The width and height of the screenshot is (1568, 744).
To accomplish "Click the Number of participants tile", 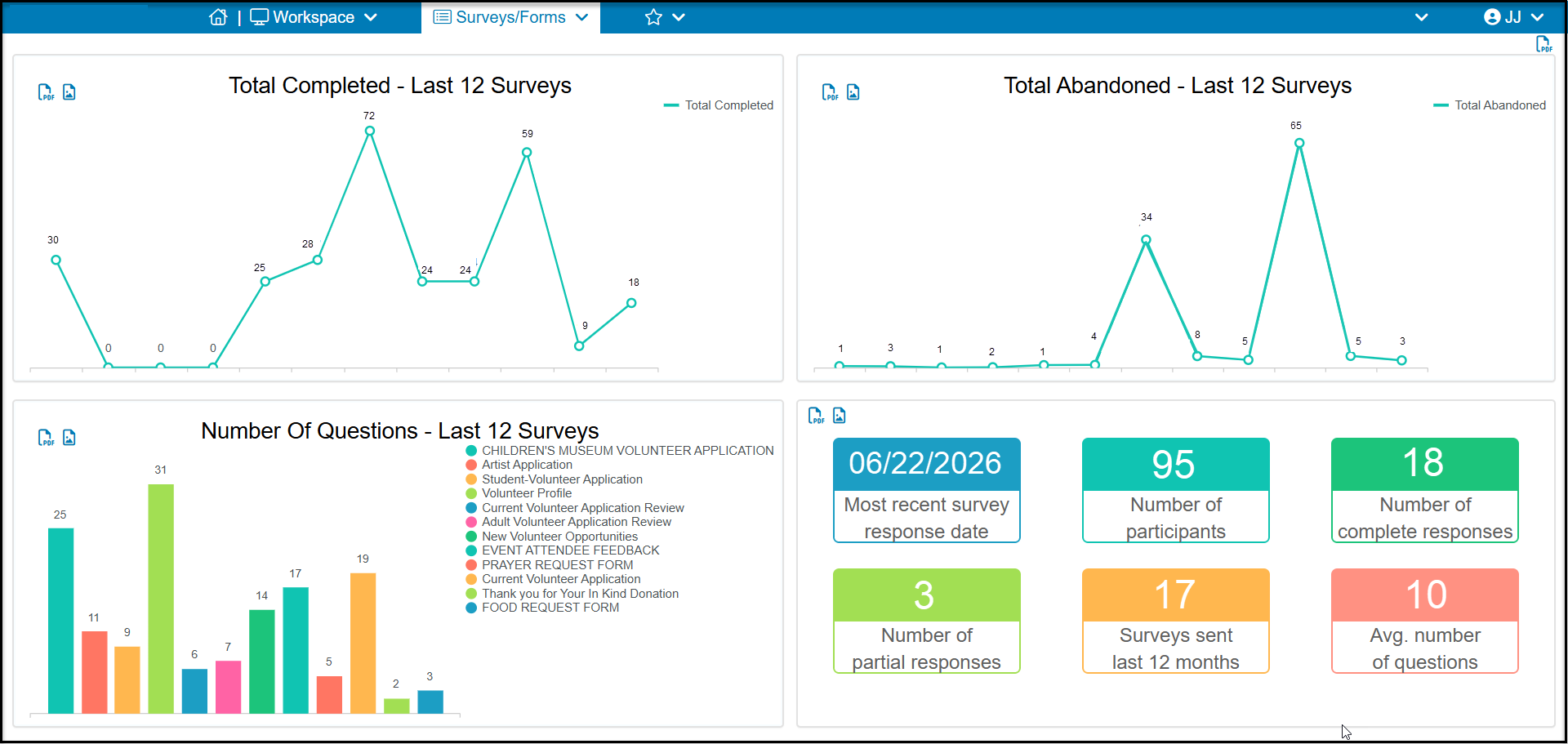I will pyautogui.click(x=1176, y=490).
